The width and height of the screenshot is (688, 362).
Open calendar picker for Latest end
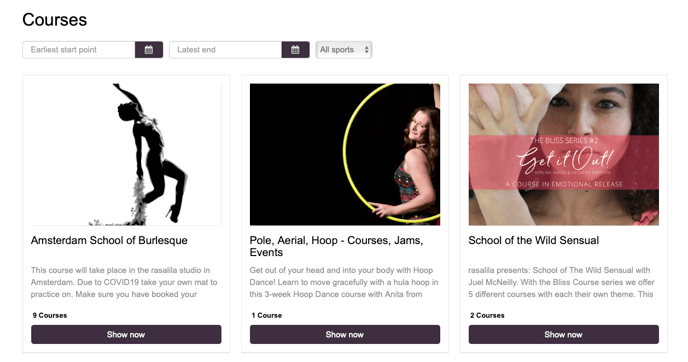tap(295, 50)
